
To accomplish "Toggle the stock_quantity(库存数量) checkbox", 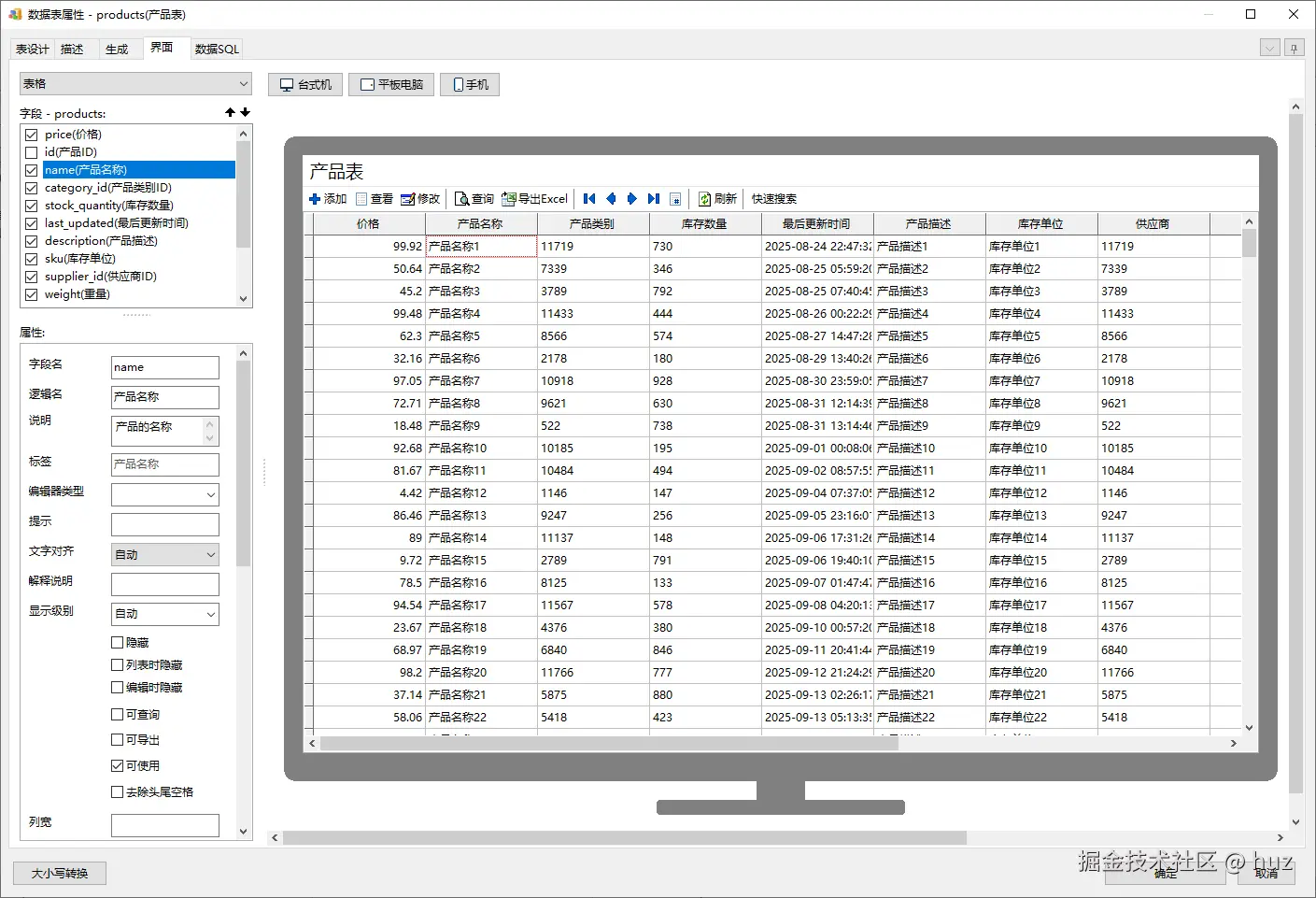I will click(x=32, y=206).
